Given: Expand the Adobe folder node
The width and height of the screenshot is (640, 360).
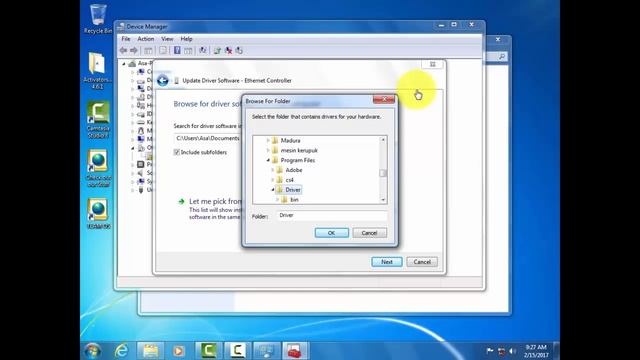Looking at the screenshot, I should tap(273, 170).
